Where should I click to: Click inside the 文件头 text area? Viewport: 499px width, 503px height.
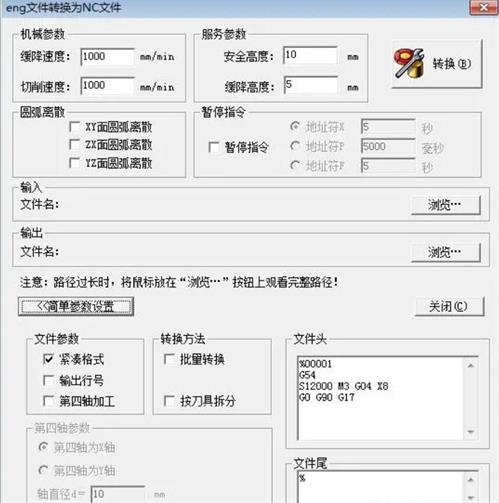click(381, 398)
